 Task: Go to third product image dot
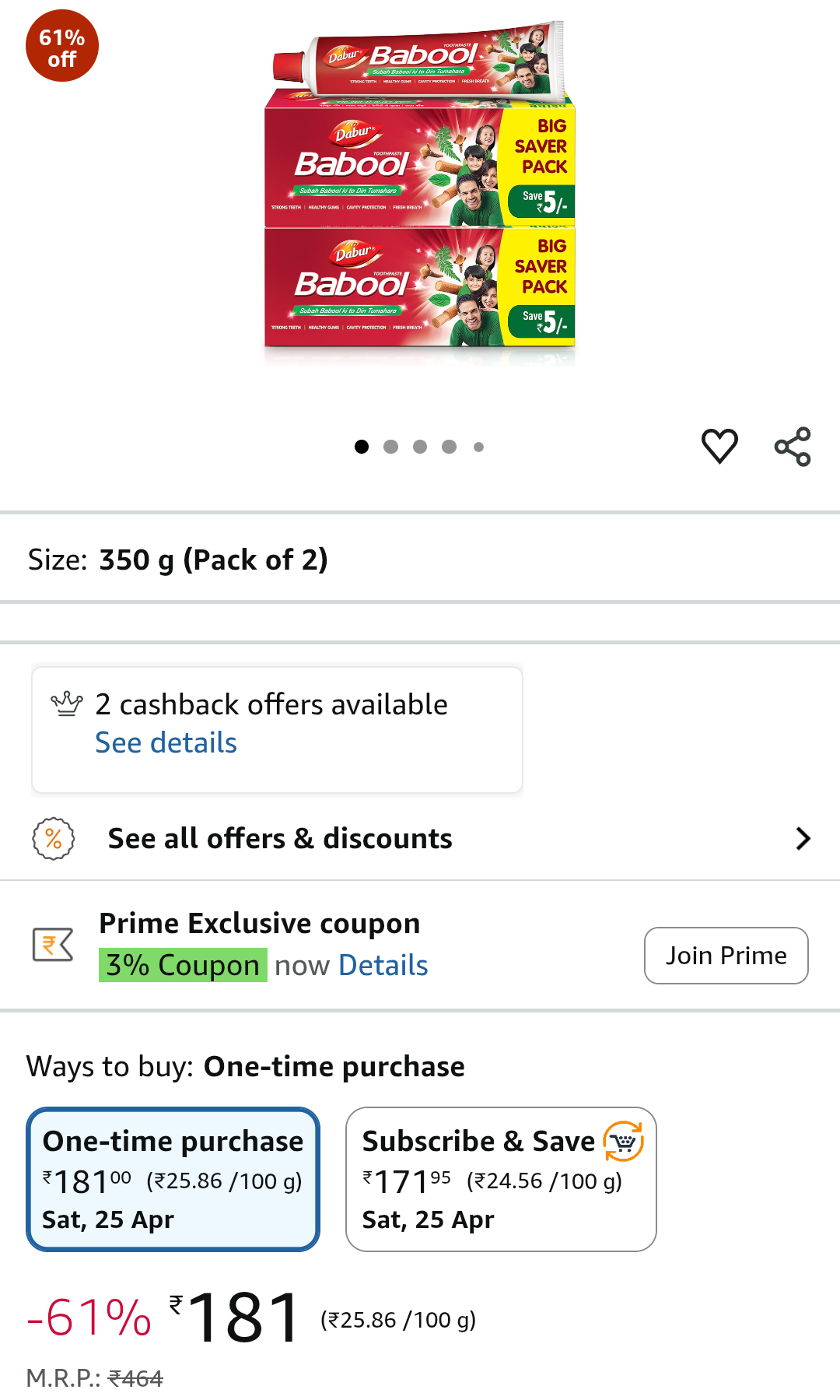pos(420,447)
